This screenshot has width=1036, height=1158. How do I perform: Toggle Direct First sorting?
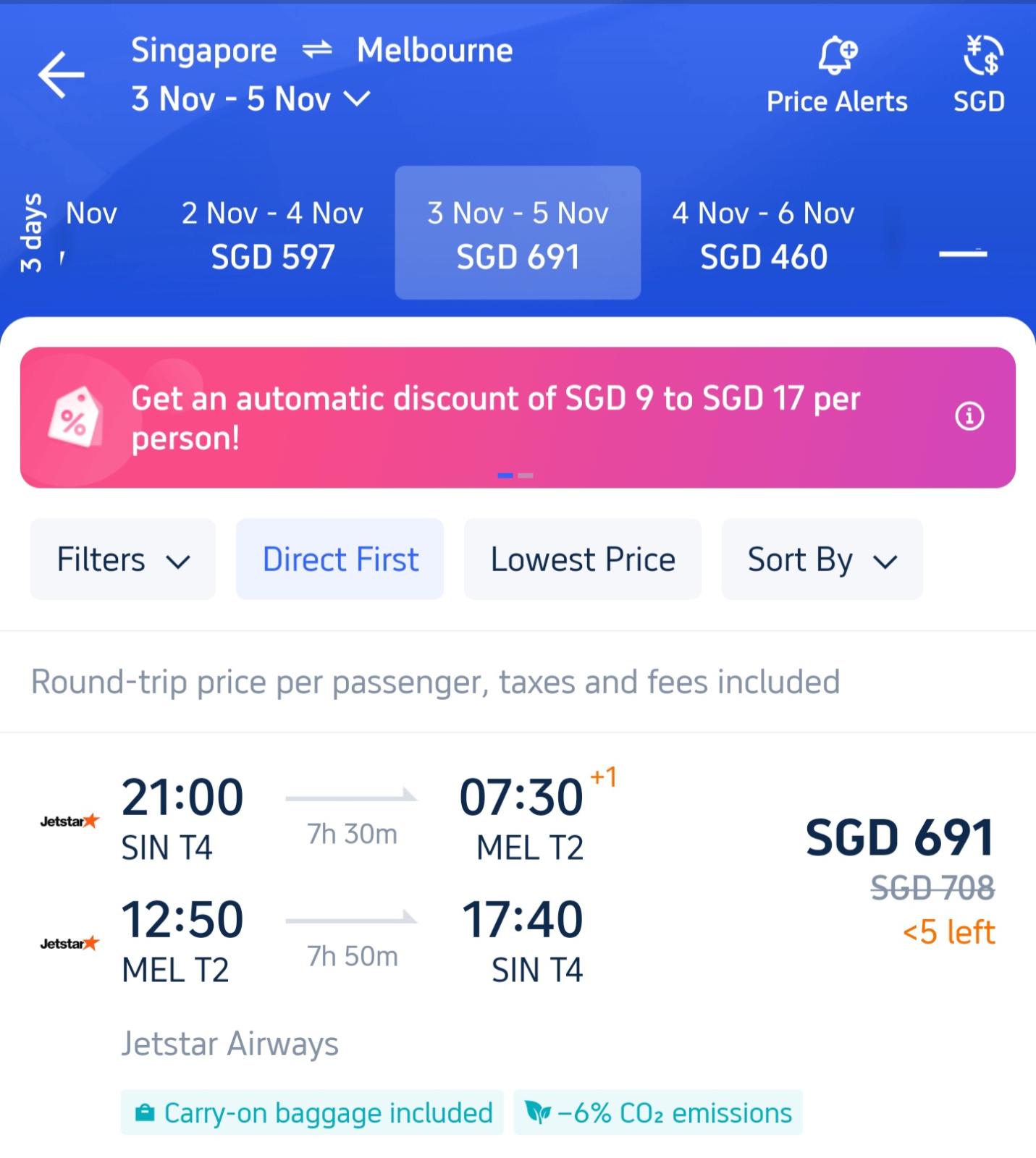pyautogui.click(x=340, y=559)
